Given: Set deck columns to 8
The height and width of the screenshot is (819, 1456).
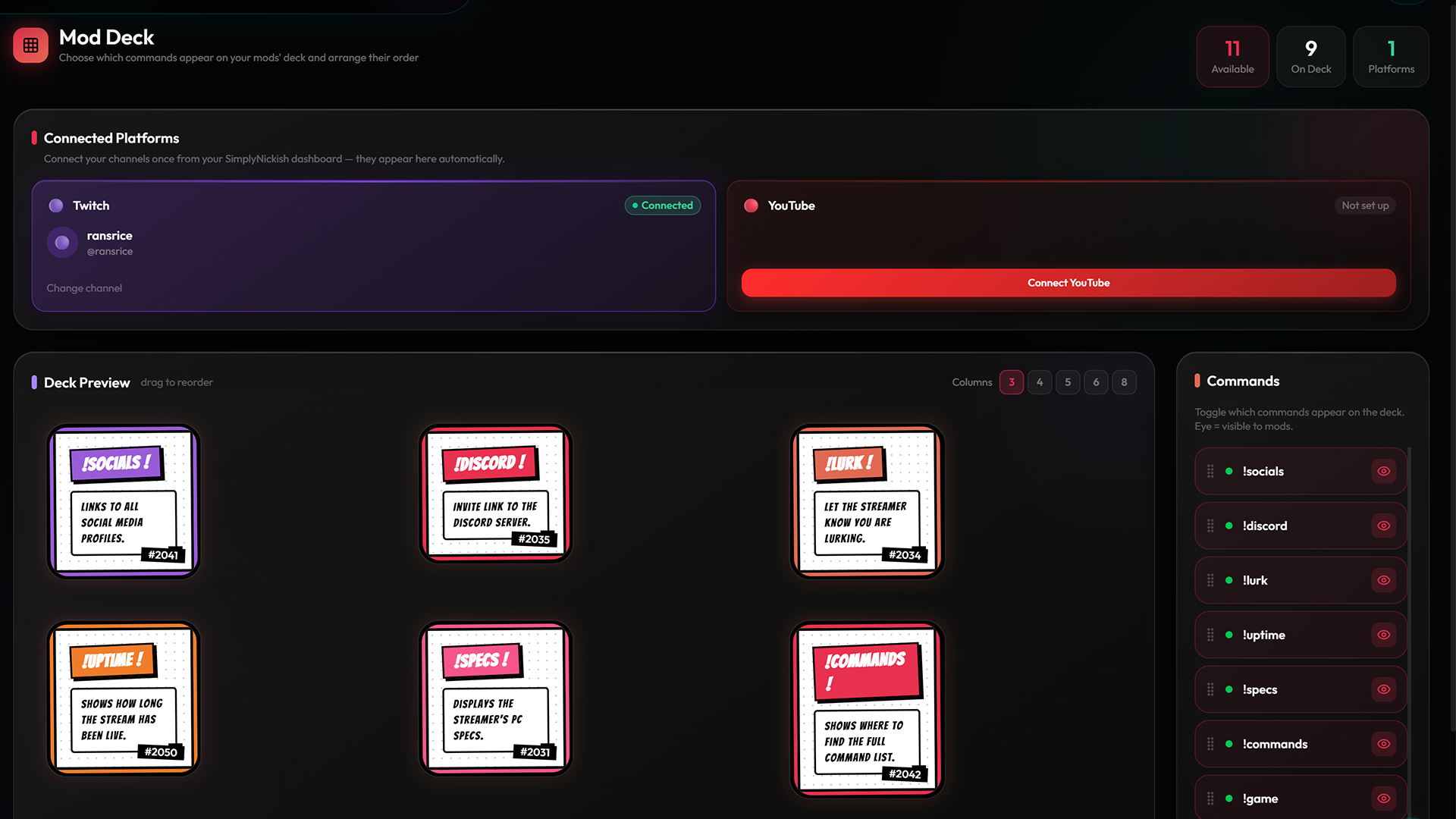Looking at the screenshot, I should pos(1124,382).
